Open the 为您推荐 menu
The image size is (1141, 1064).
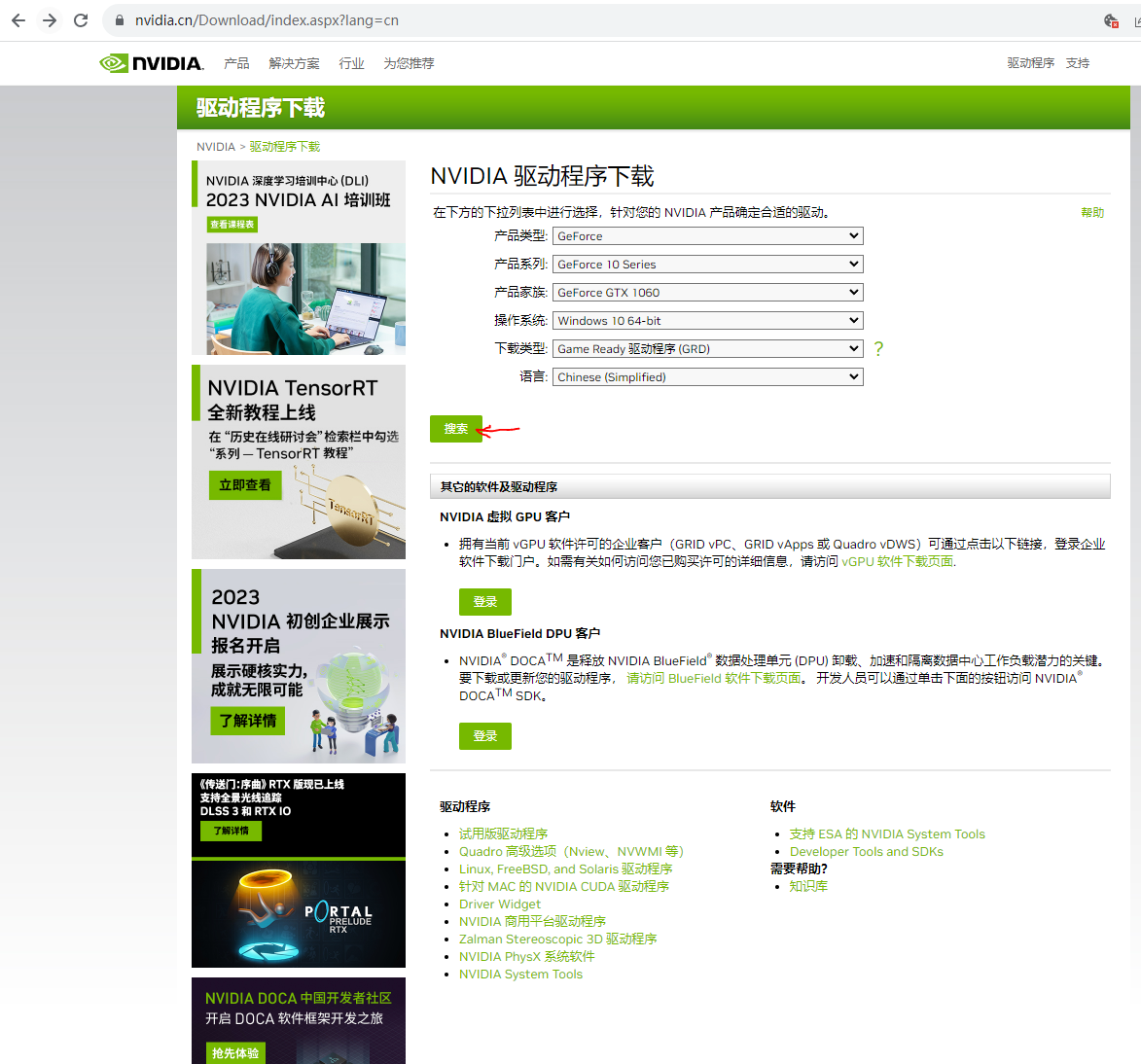[409, 63]
